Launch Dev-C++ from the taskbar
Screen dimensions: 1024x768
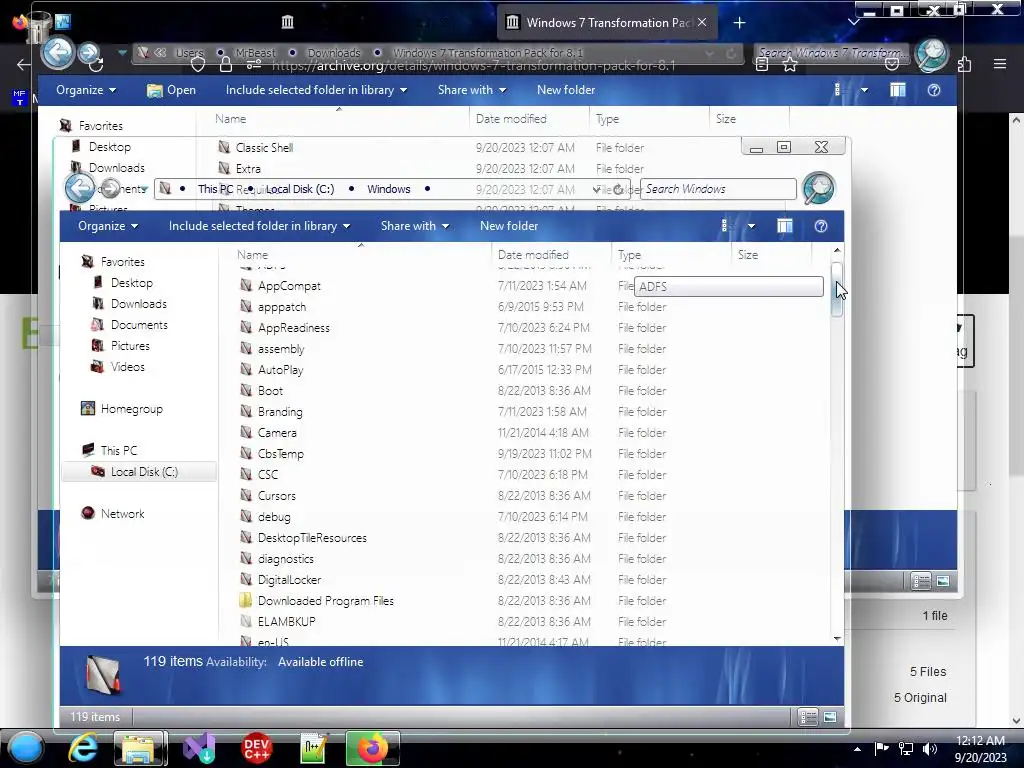pyautogui.click(x=256, y=748)
